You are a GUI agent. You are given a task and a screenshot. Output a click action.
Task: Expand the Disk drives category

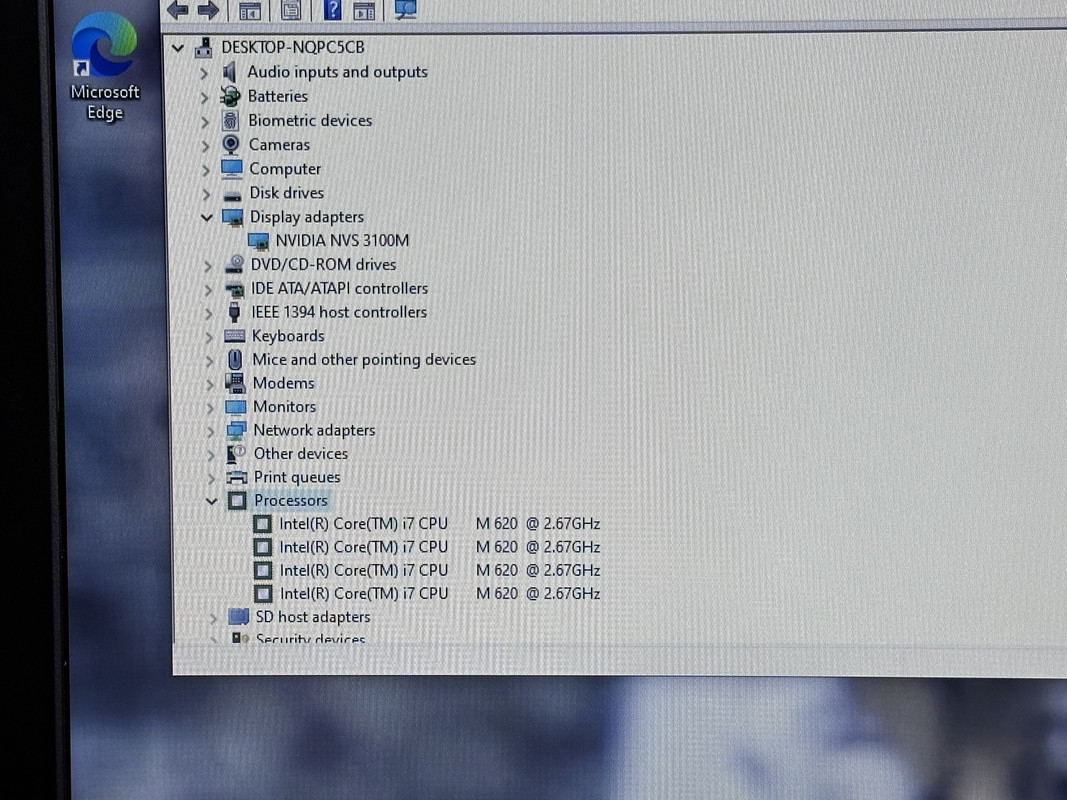tap(206, 194)
